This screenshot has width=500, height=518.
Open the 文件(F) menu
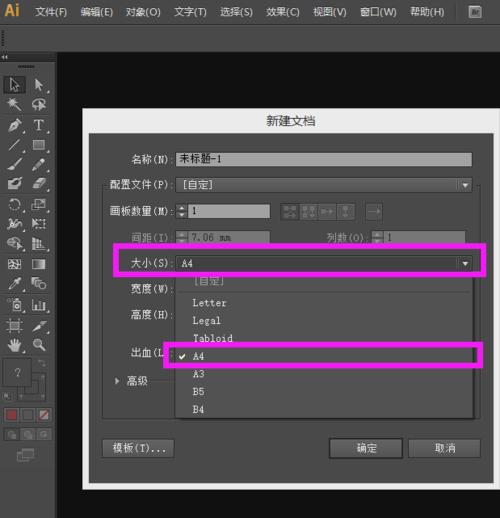click(x=51, y=12)
